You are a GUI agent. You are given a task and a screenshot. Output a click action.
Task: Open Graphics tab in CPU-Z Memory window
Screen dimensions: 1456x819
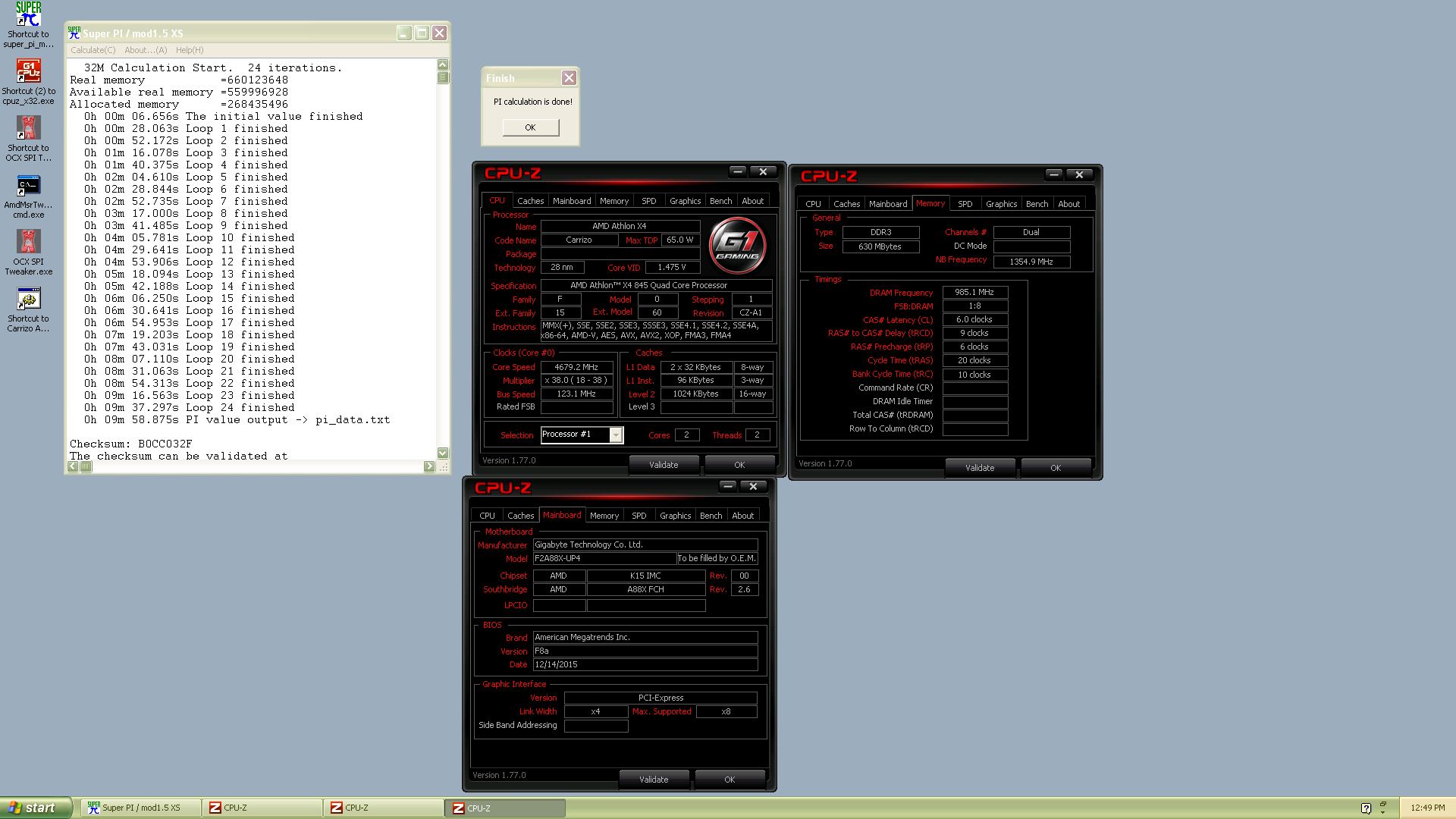[x=1002, y=204]
